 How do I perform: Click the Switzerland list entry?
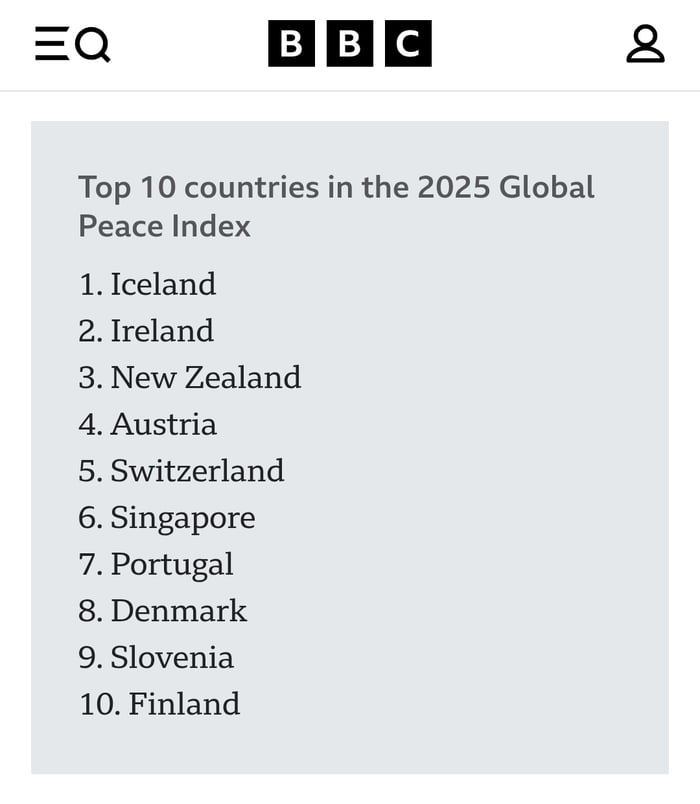click(197, 471)
